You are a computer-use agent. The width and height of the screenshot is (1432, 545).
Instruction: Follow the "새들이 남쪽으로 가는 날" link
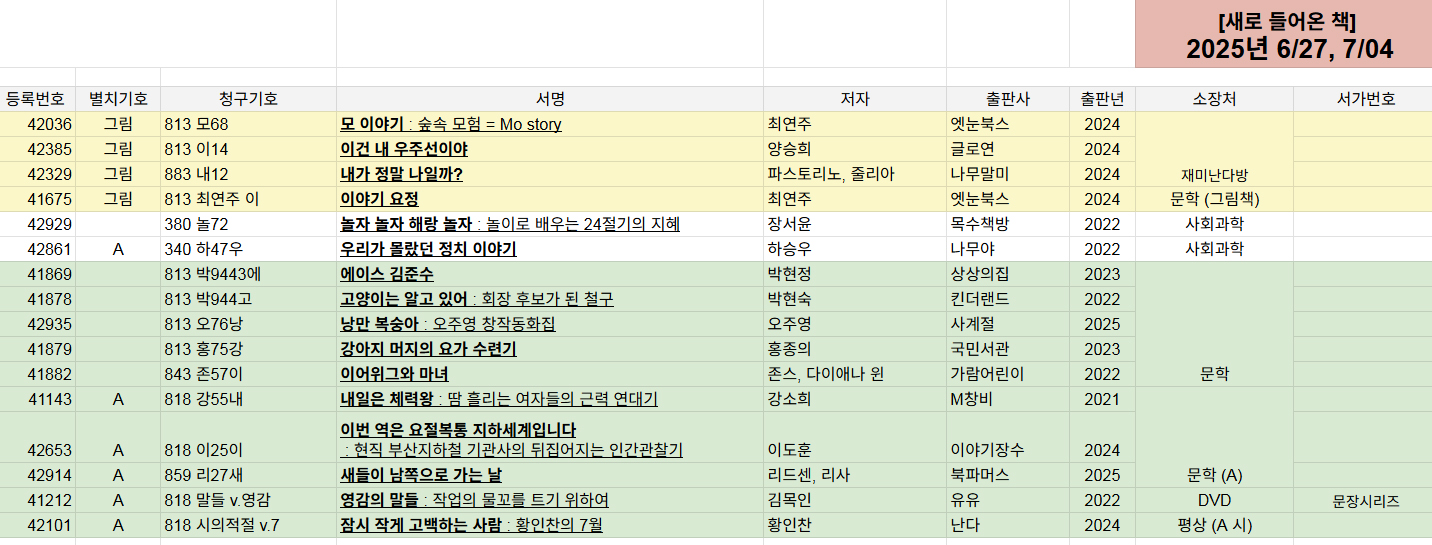421,475
